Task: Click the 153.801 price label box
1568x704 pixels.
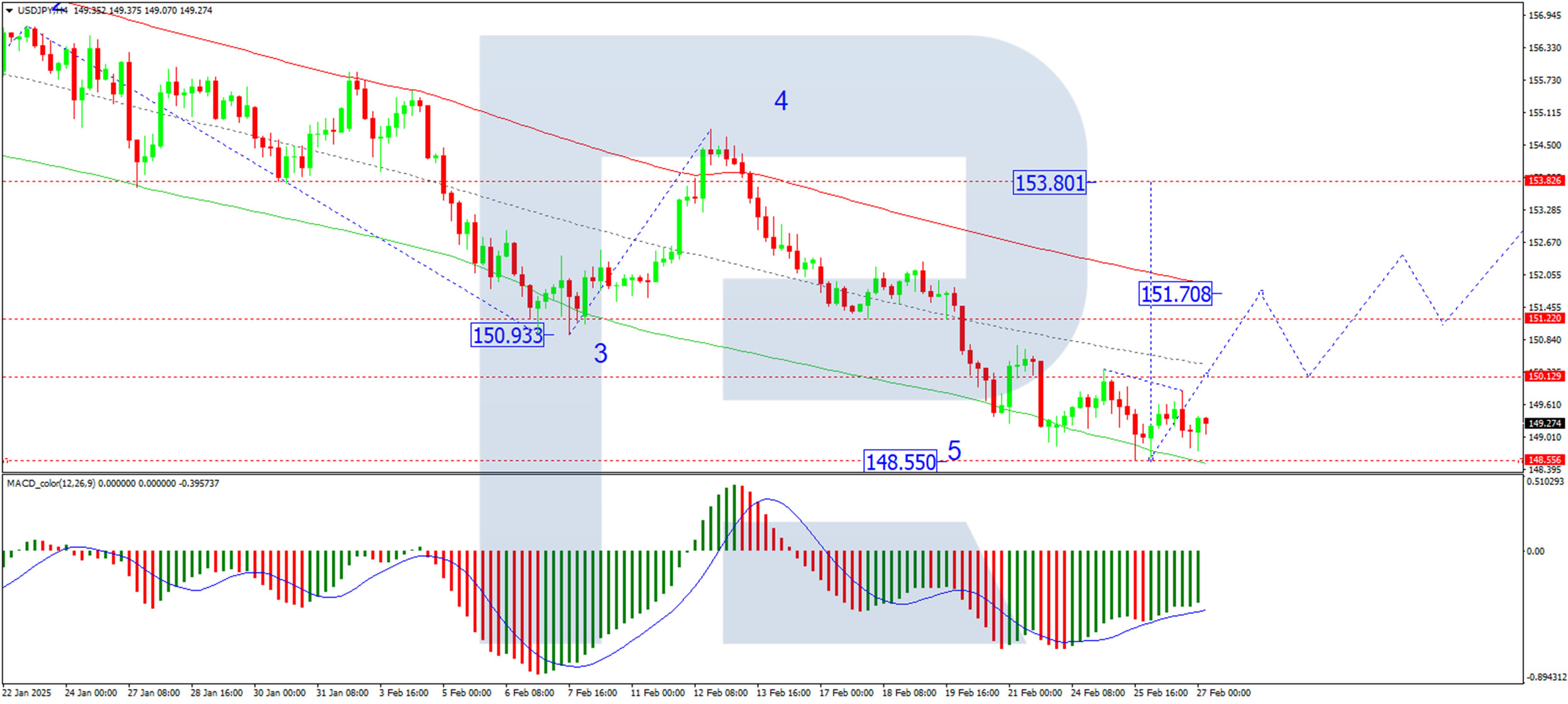Action: click(1049, 183)
